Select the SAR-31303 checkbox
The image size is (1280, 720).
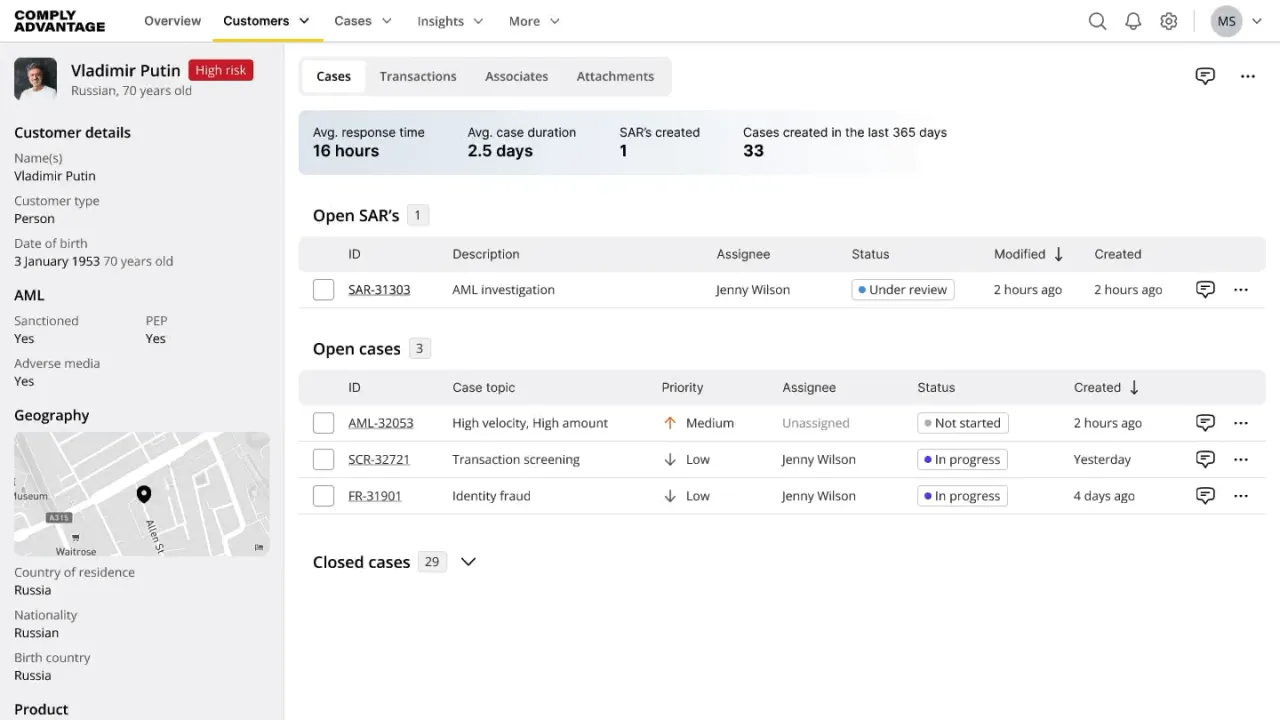pos(323,290)
